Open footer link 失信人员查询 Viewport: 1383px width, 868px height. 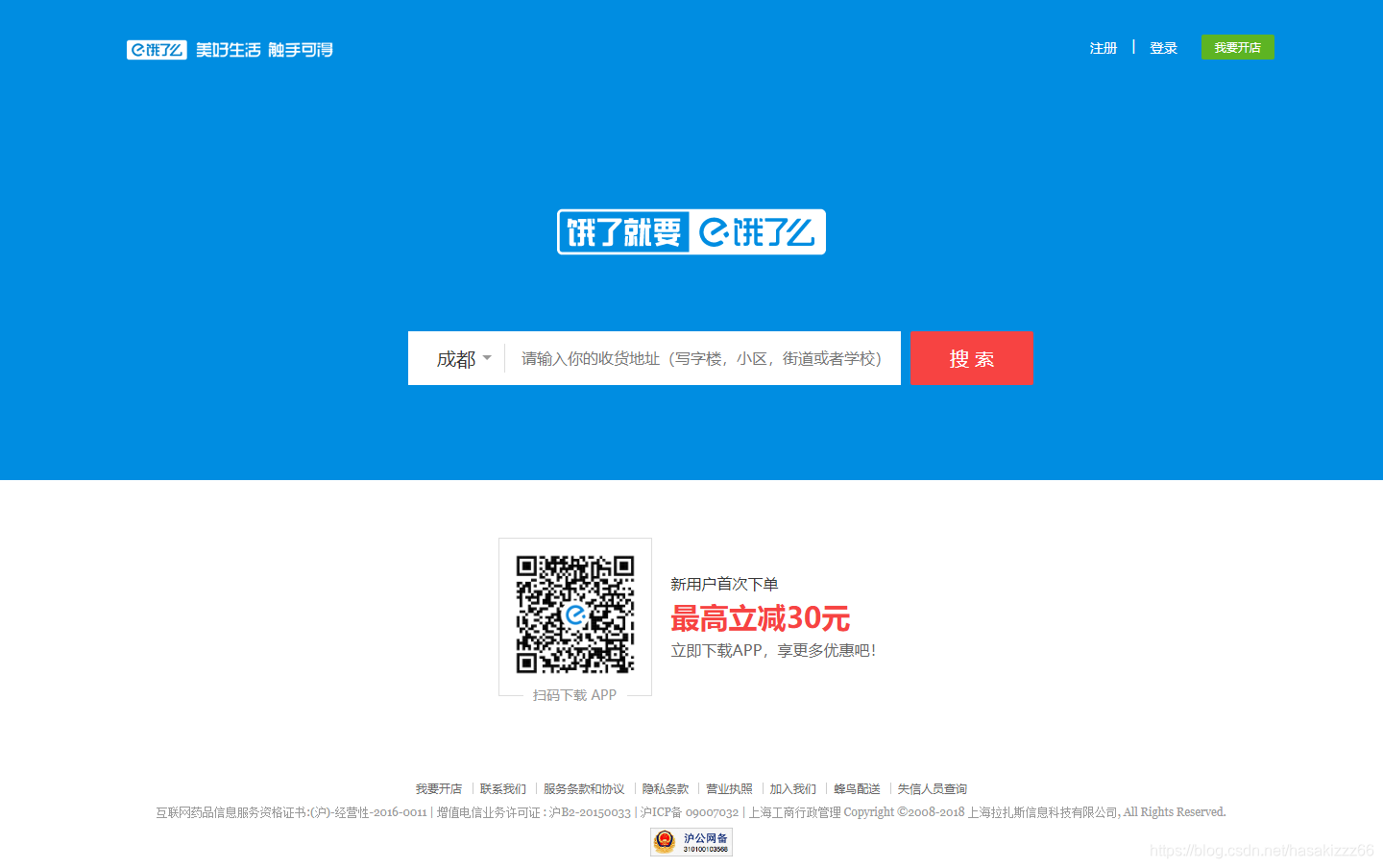click(933, 789)
